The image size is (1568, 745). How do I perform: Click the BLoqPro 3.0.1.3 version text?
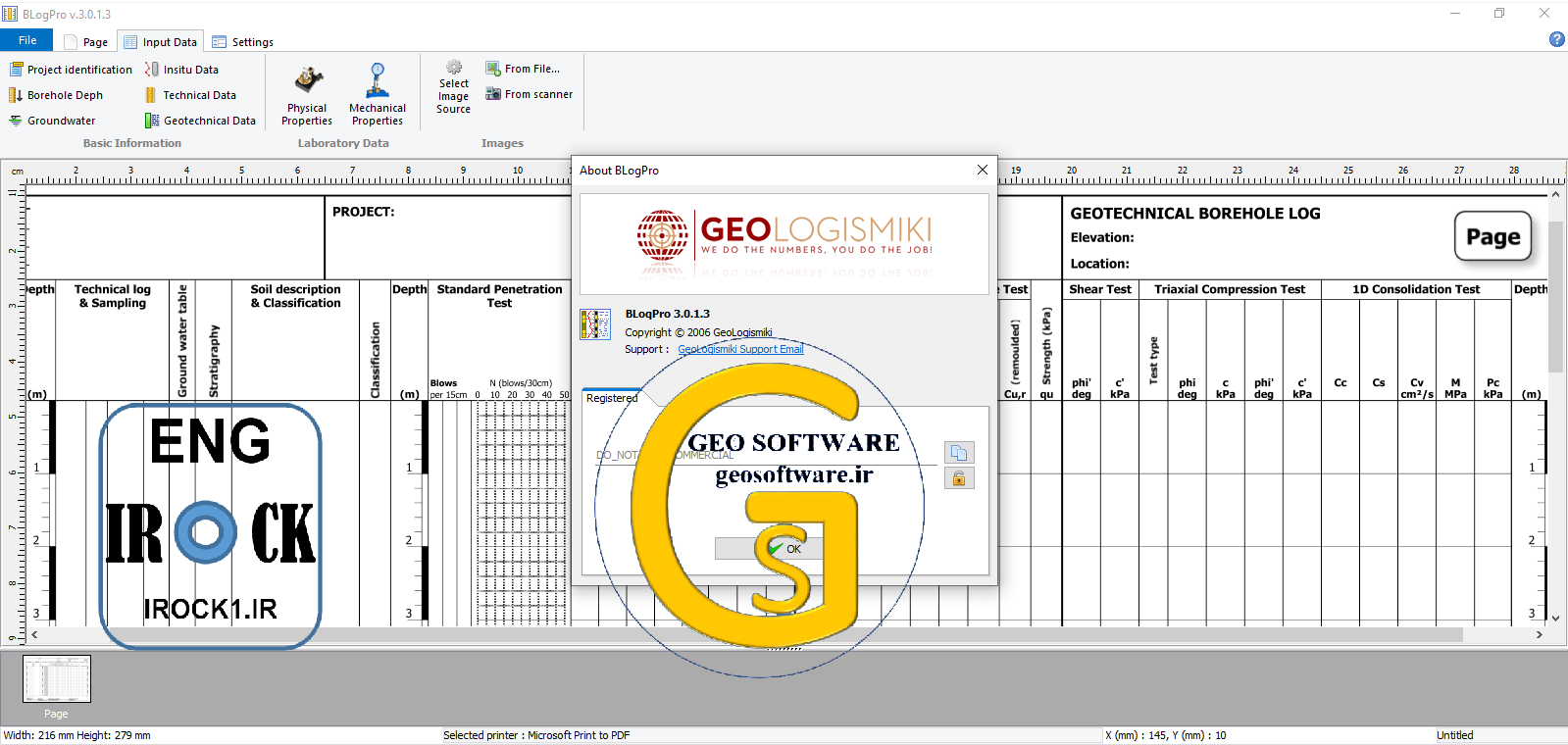click(x=668, y=314)
